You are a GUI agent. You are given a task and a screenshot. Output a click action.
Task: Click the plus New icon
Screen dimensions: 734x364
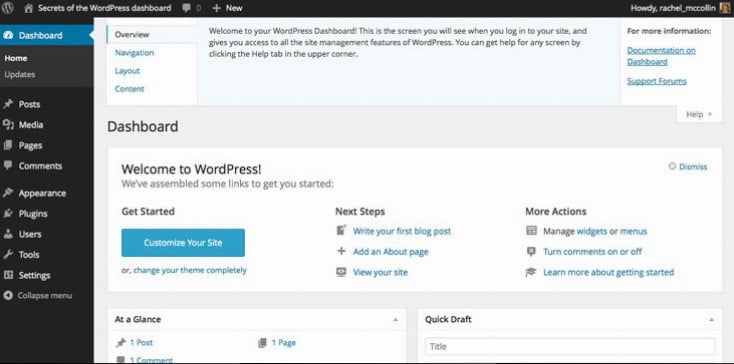coord(216,8)
